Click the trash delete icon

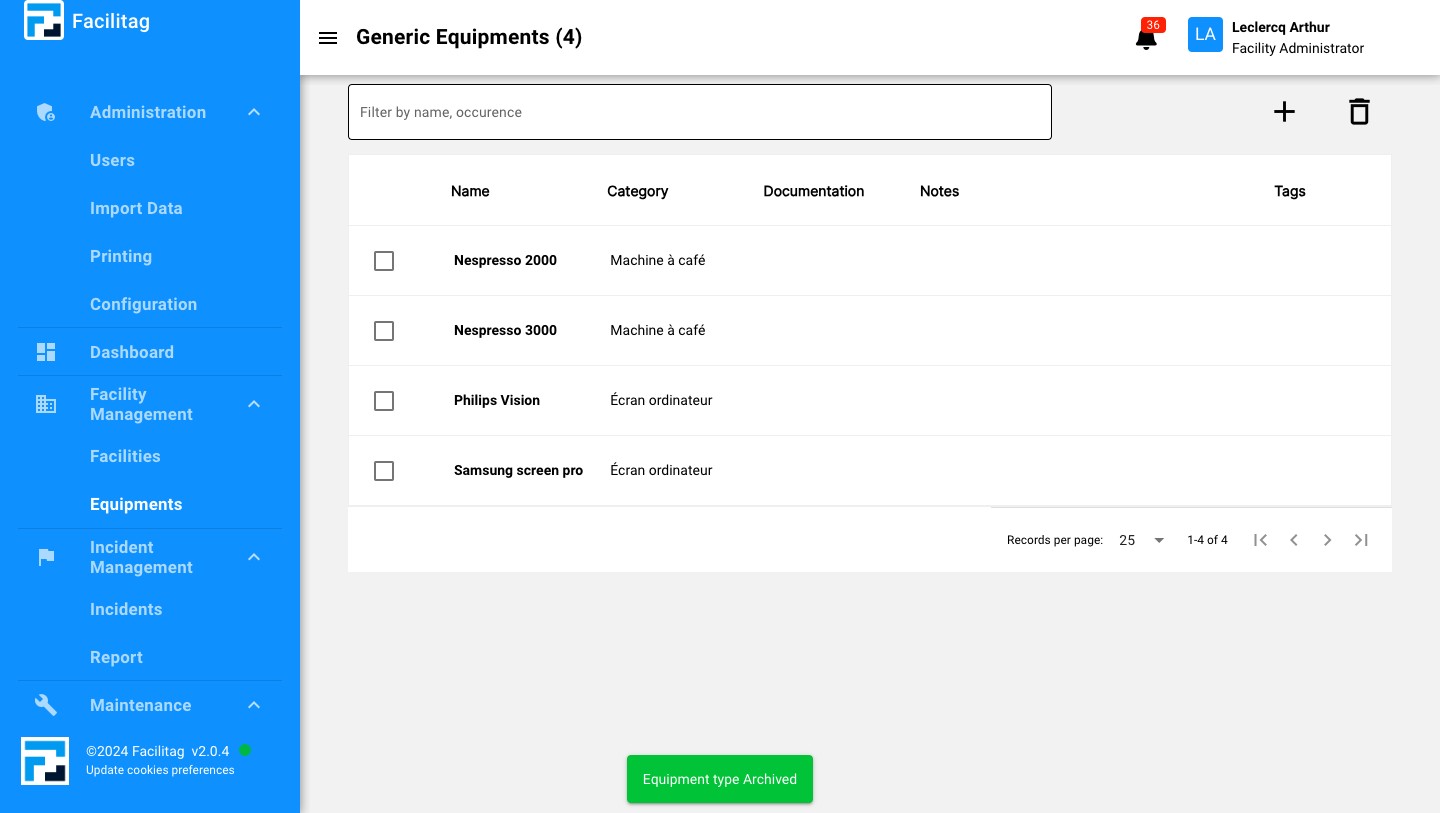point(1358,112)
